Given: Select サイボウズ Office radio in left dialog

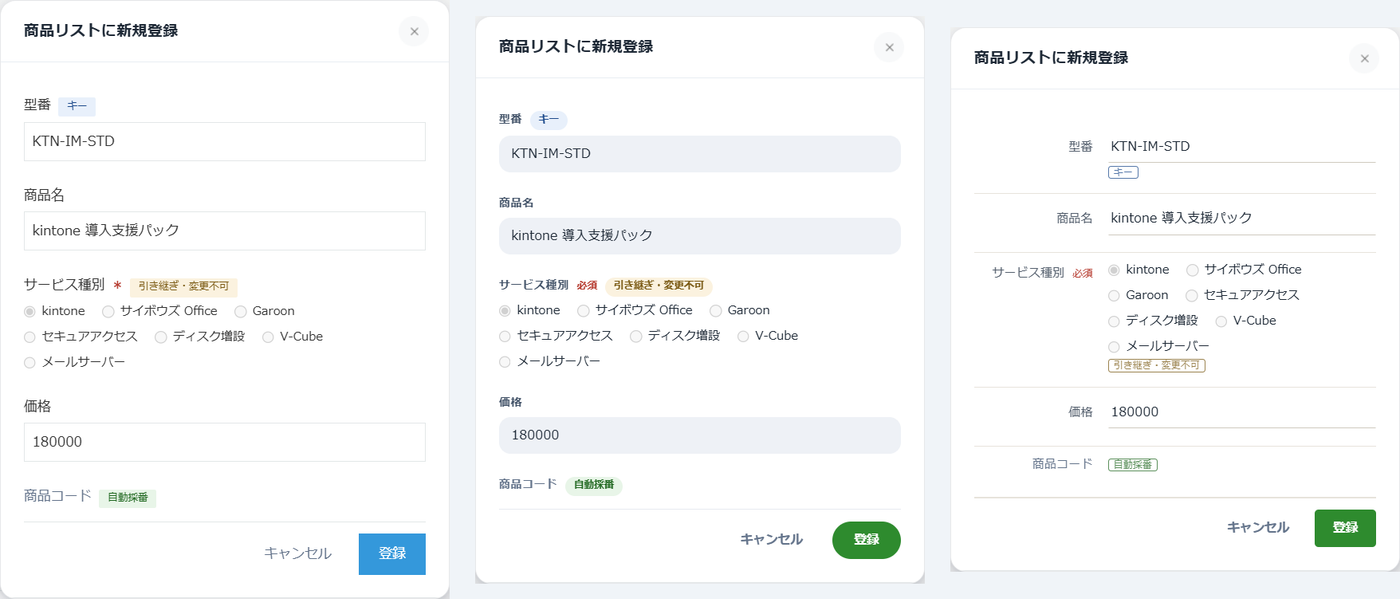Looking at the screenshot, I should tap(108, 311).
